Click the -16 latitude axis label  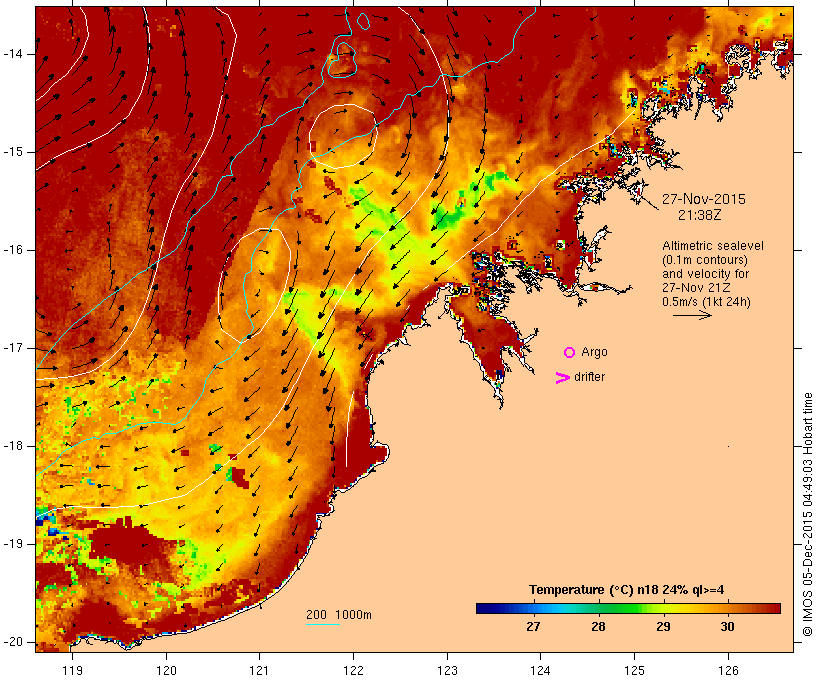(x=13, y=250)
